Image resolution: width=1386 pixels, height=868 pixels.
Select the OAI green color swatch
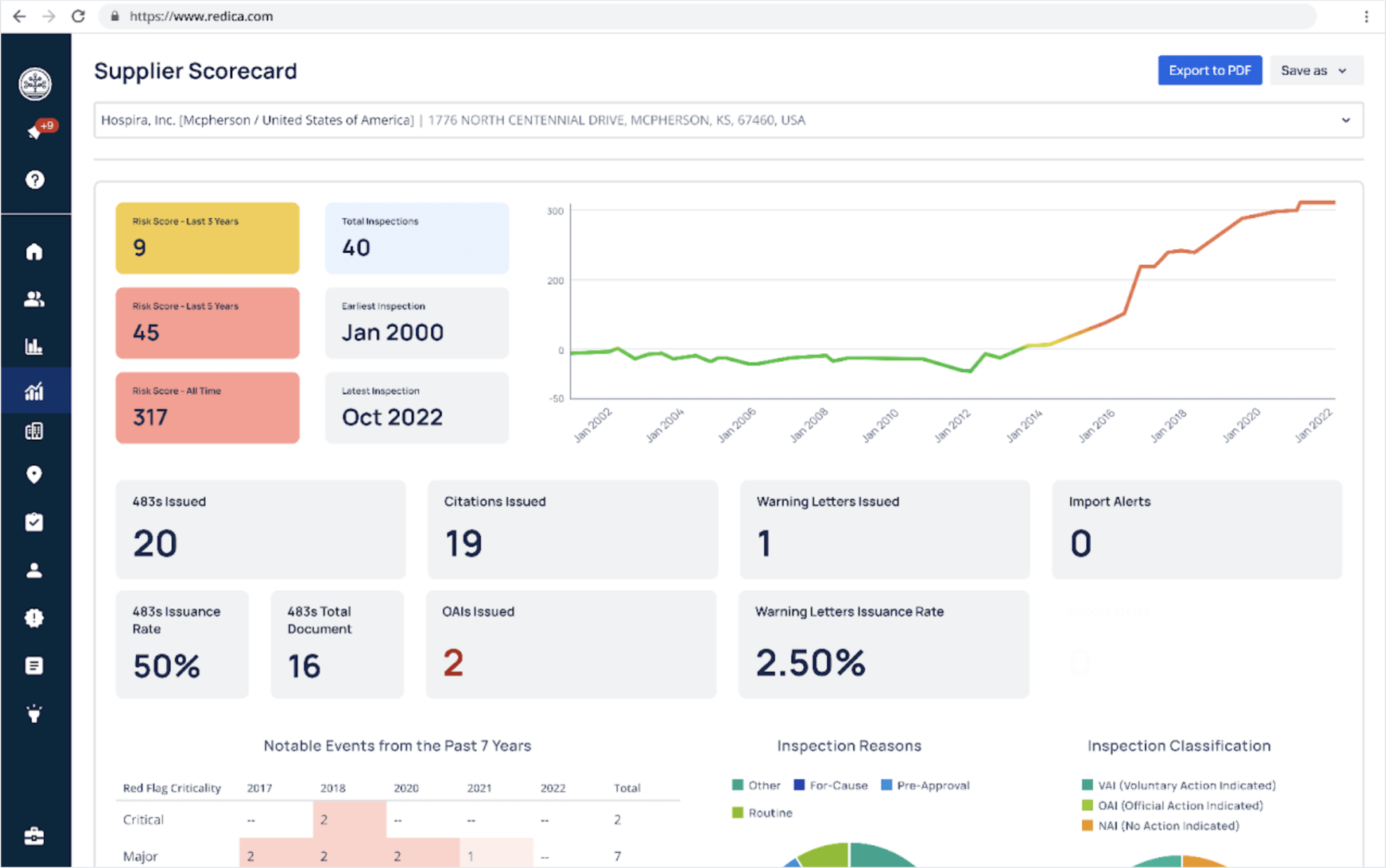tap(1088, 805)
